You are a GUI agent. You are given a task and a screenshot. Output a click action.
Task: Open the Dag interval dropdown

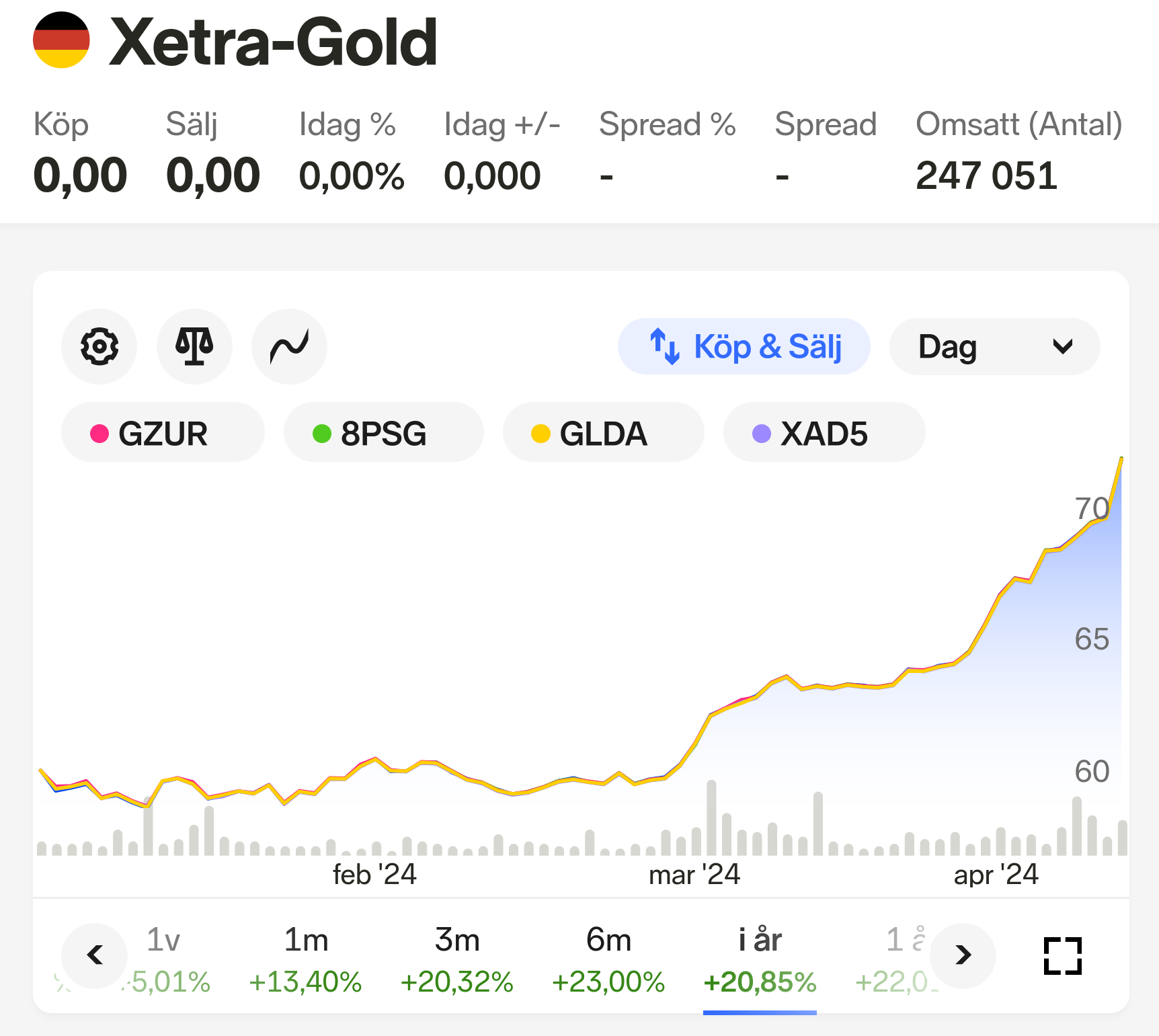click(994, 346)
